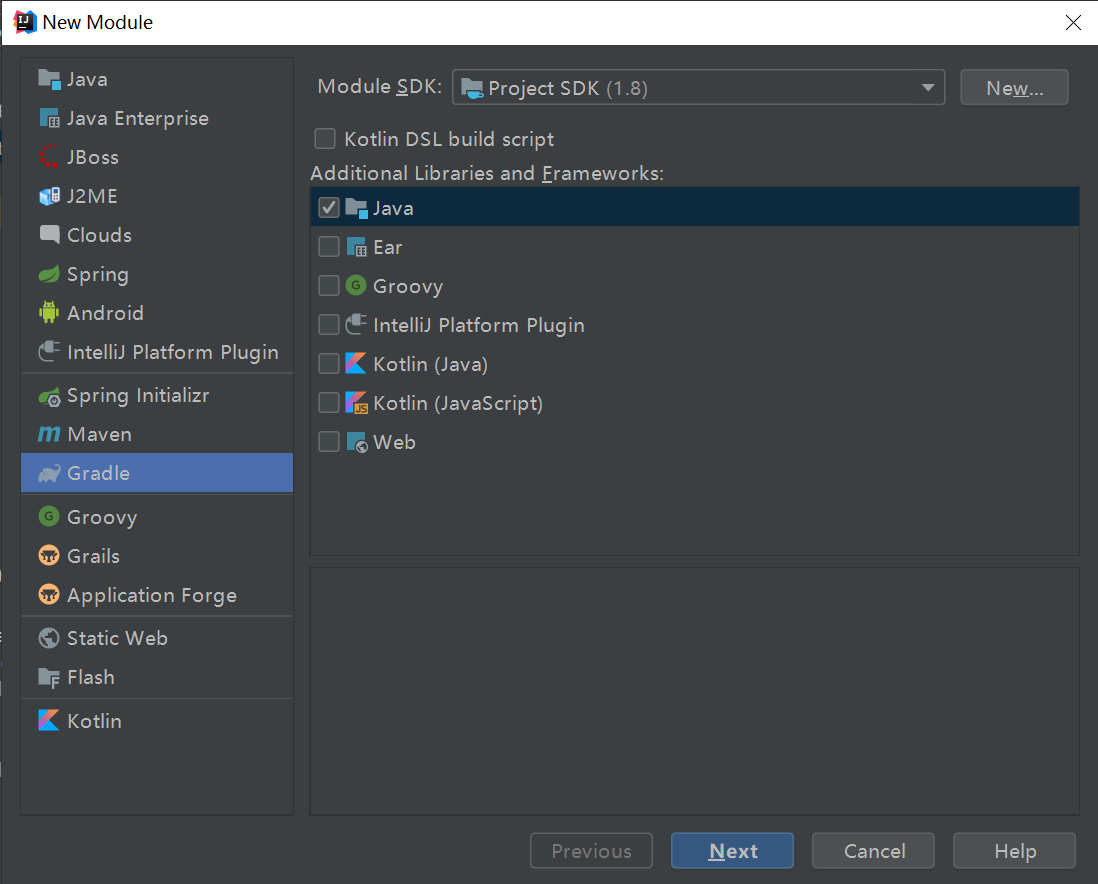Click the Maven icon in module list
This screenshot has height=884, width=1098.
click(x=49, y=435)
